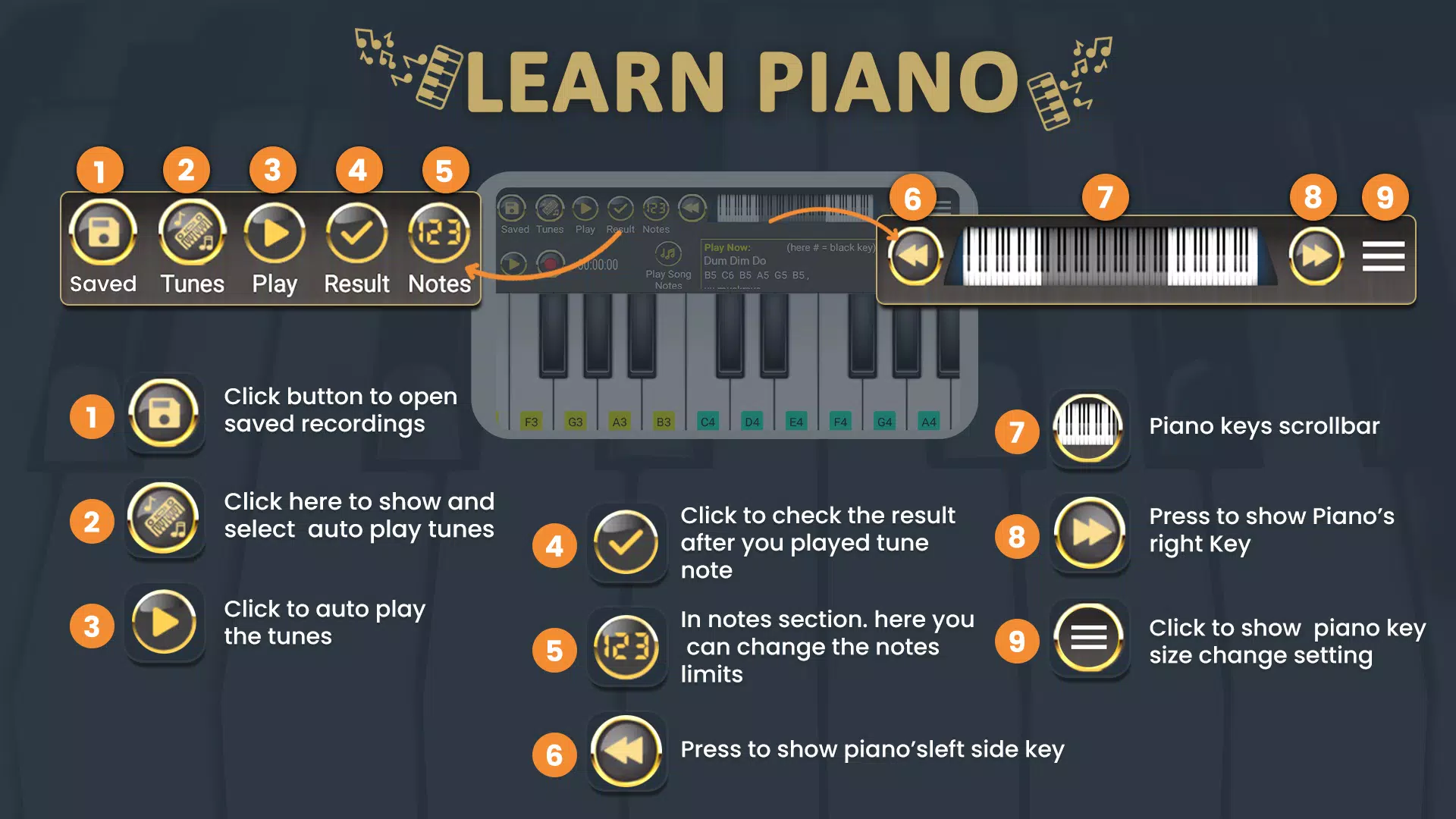The width and height of the screenshot is (1456, 819).
Task: Click the piano key size settings icon
Action: point(1383,255)
